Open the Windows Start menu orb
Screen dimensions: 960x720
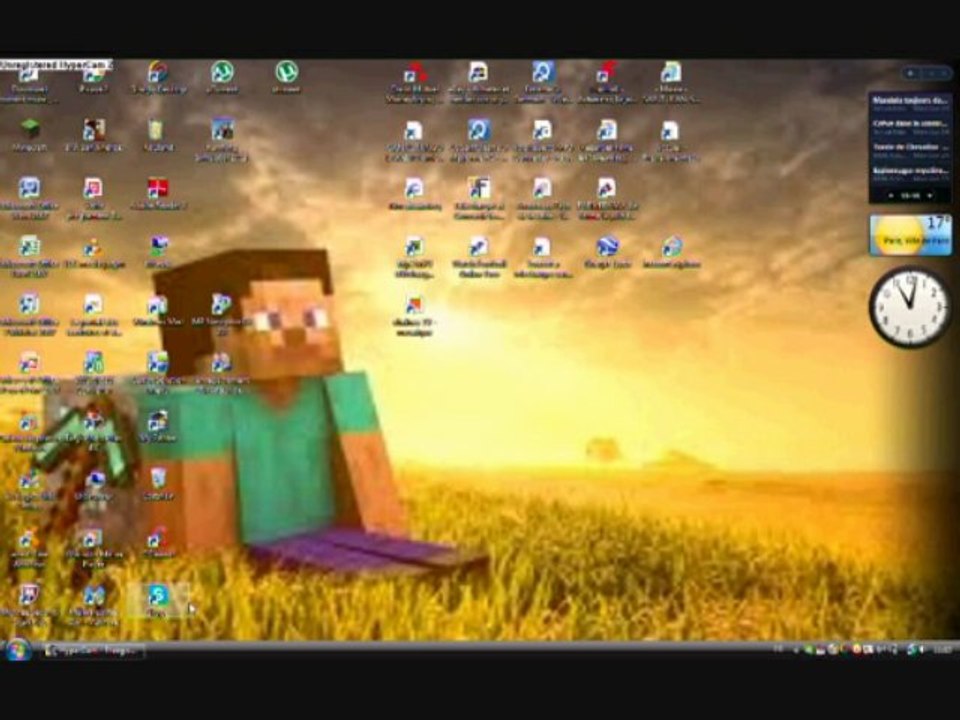click(17, 650)
